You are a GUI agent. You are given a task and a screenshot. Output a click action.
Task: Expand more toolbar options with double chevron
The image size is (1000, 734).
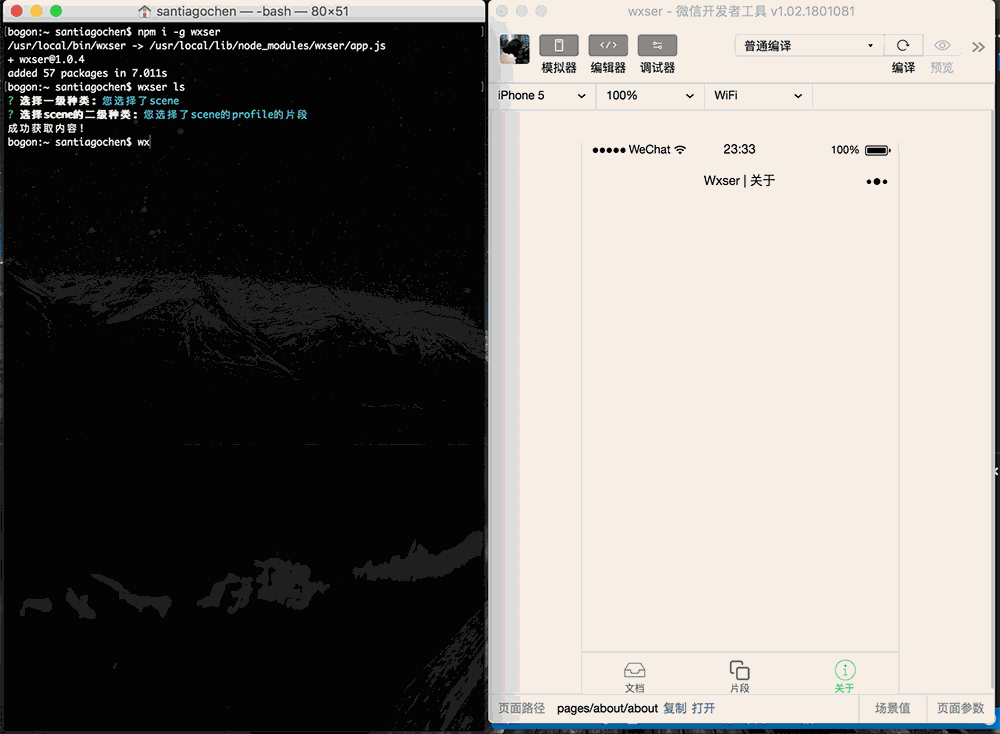(978, 47)
